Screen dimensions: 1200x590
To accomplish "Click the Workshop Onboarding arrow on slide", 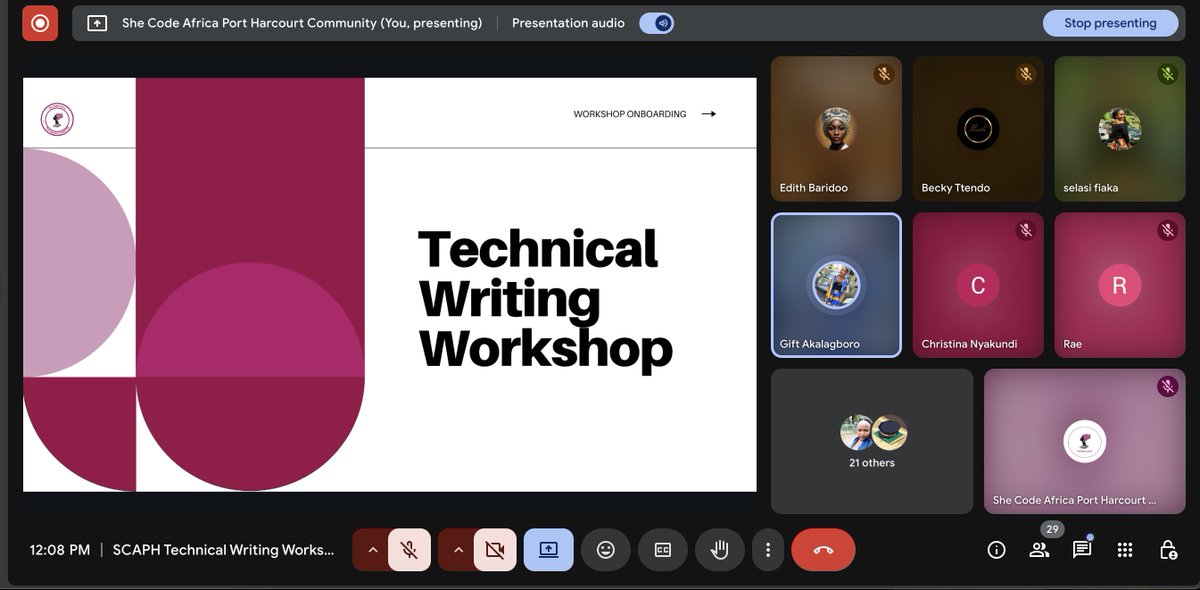I will [709, 114].
